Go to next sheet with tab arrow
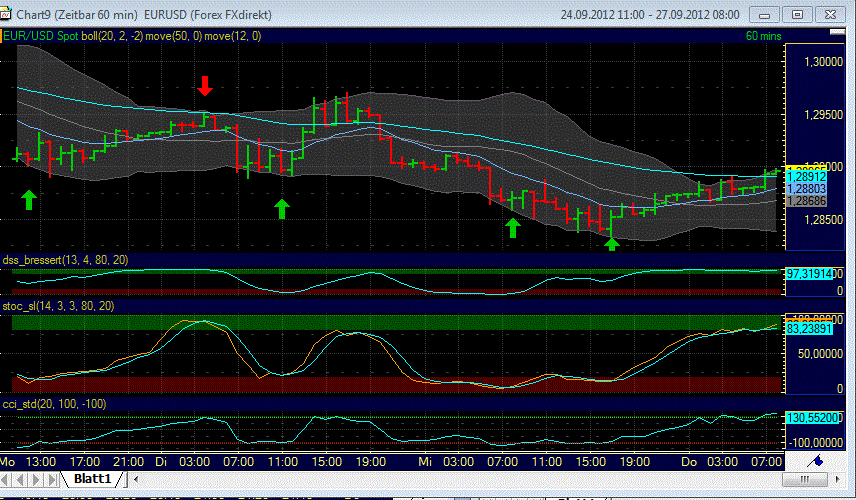This screenshot has width=856, height=500. (x=36, y=480)
